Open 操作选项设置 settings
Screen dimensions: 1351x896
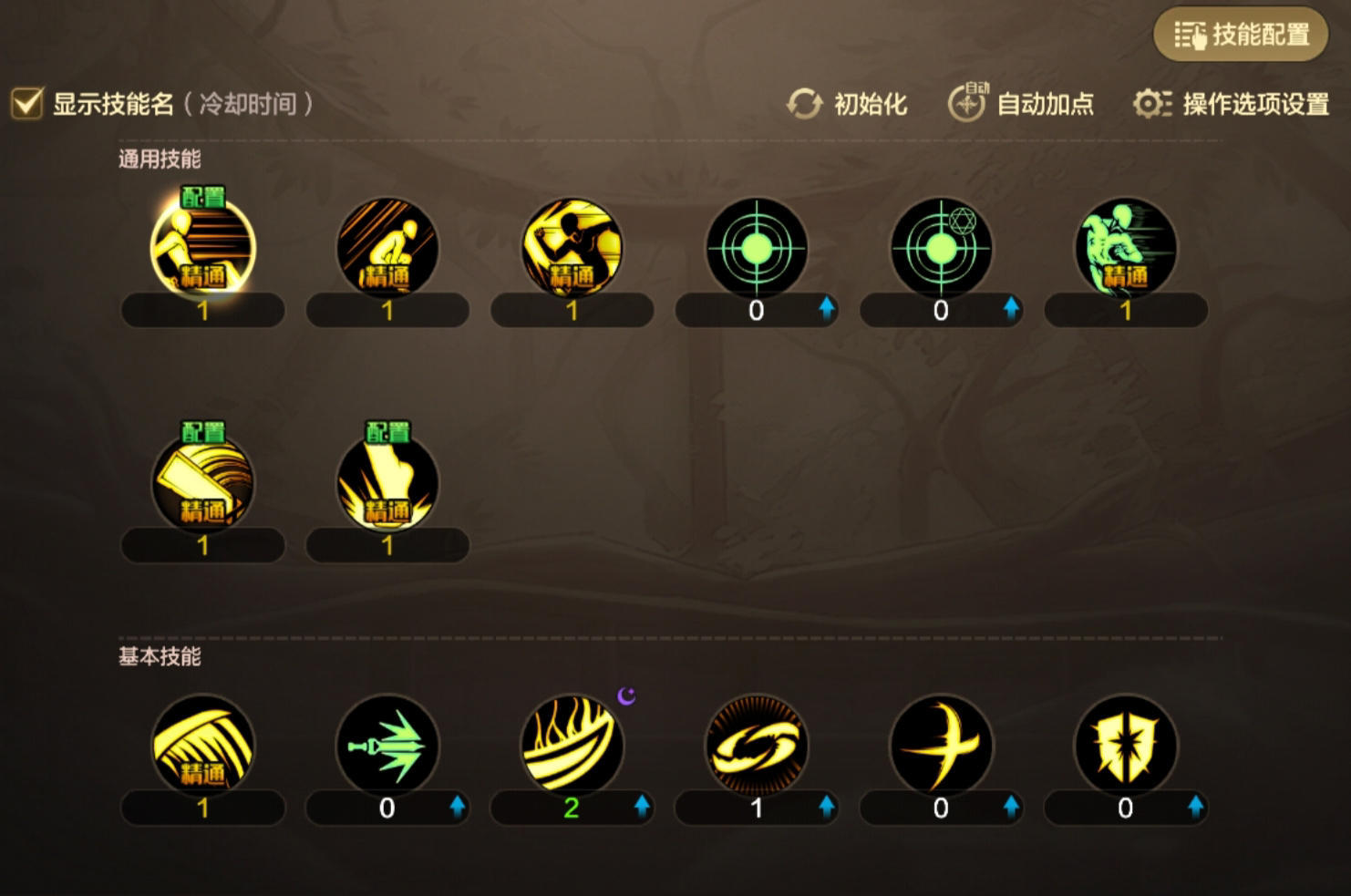click(1232, 104)
